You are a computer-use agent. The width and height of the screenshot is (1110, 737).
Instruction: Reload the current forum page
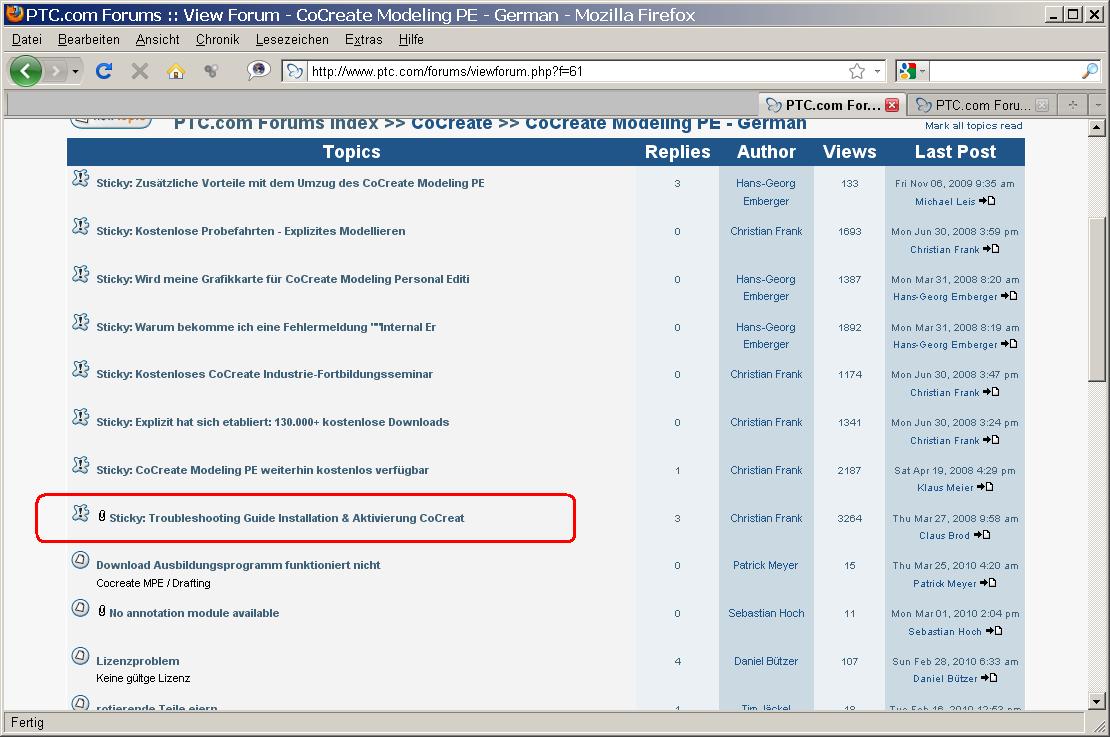point(104,71)
